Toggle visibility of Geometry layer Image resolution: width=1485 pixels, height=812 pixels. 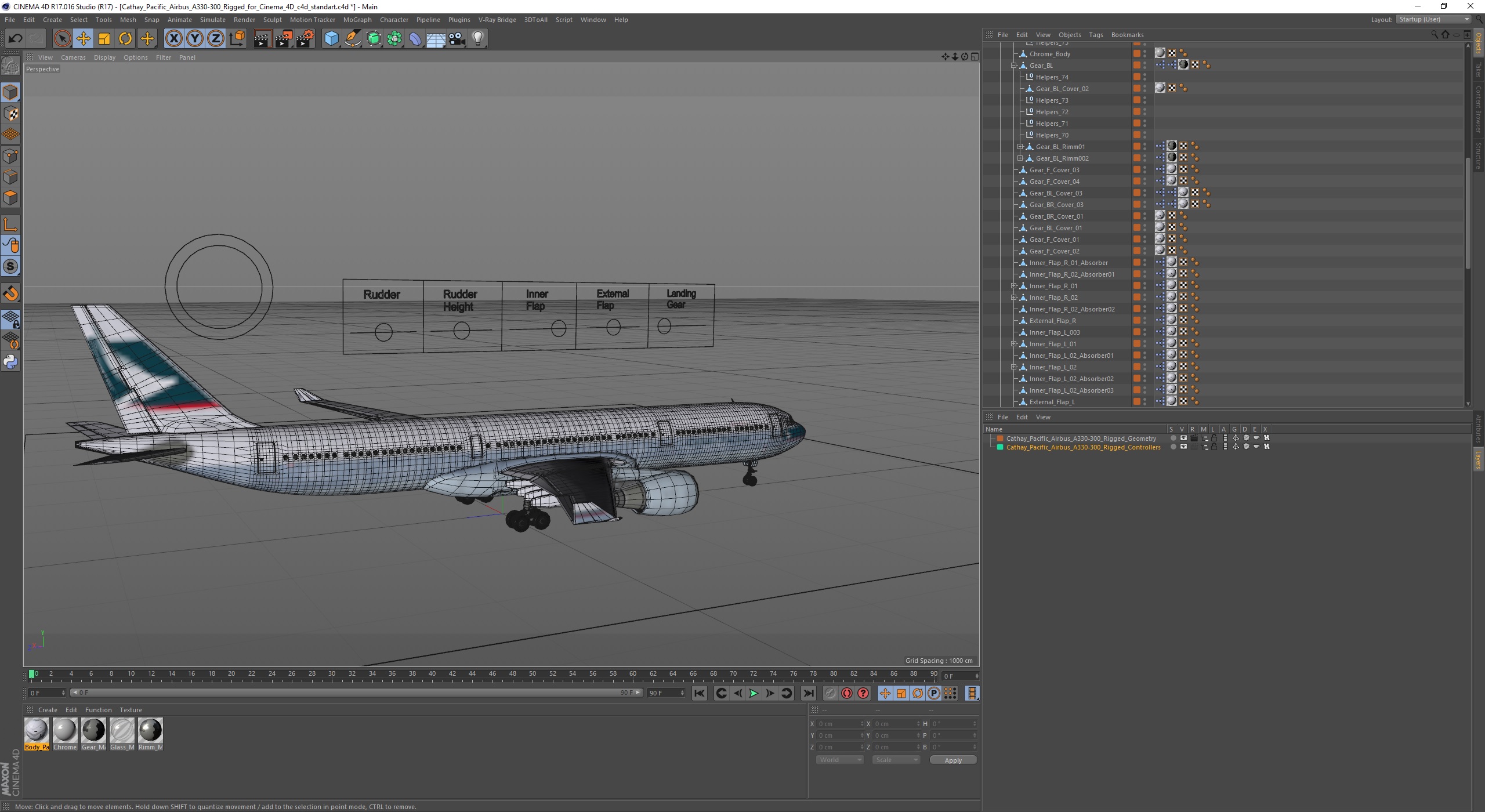point(1183,438)
